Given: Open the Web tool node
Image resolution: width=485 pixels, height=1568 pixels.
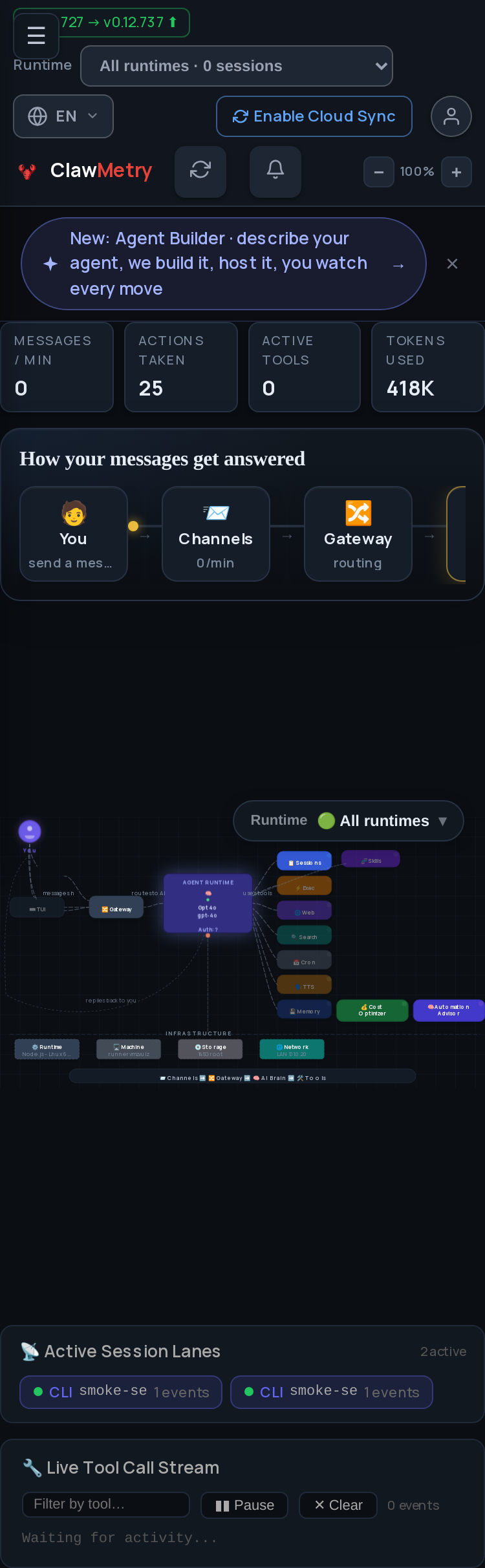Looking at the screenshot, I should 304,911.
